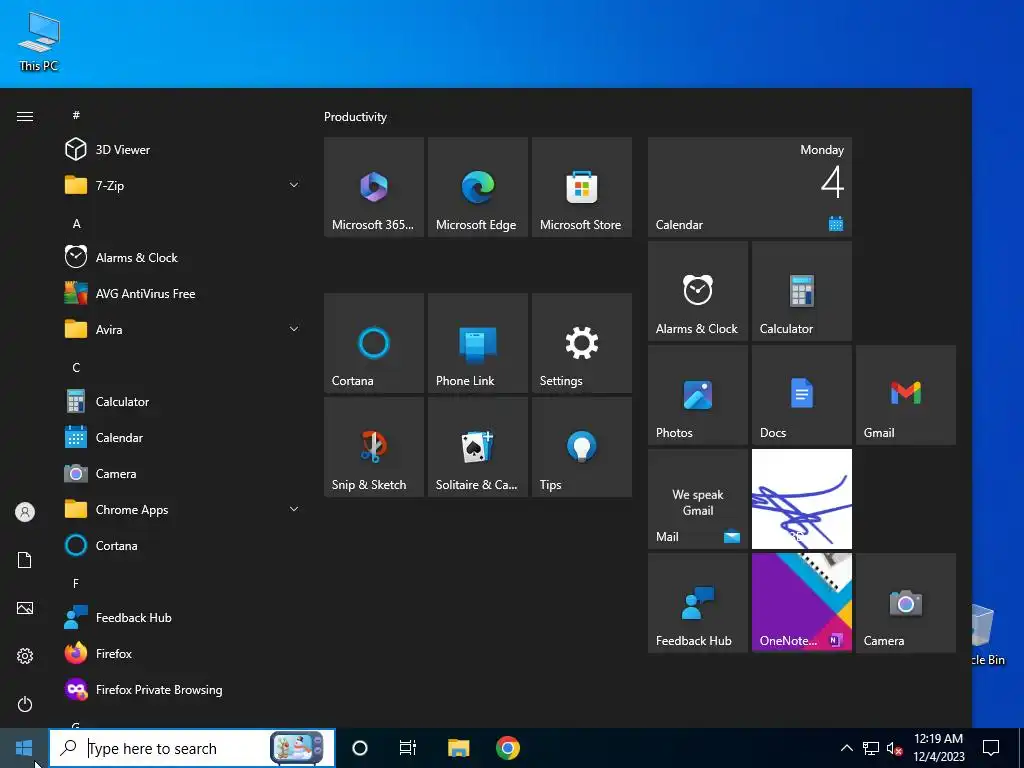
Task: Open the Camera tile
Action: tap(906, 603)
